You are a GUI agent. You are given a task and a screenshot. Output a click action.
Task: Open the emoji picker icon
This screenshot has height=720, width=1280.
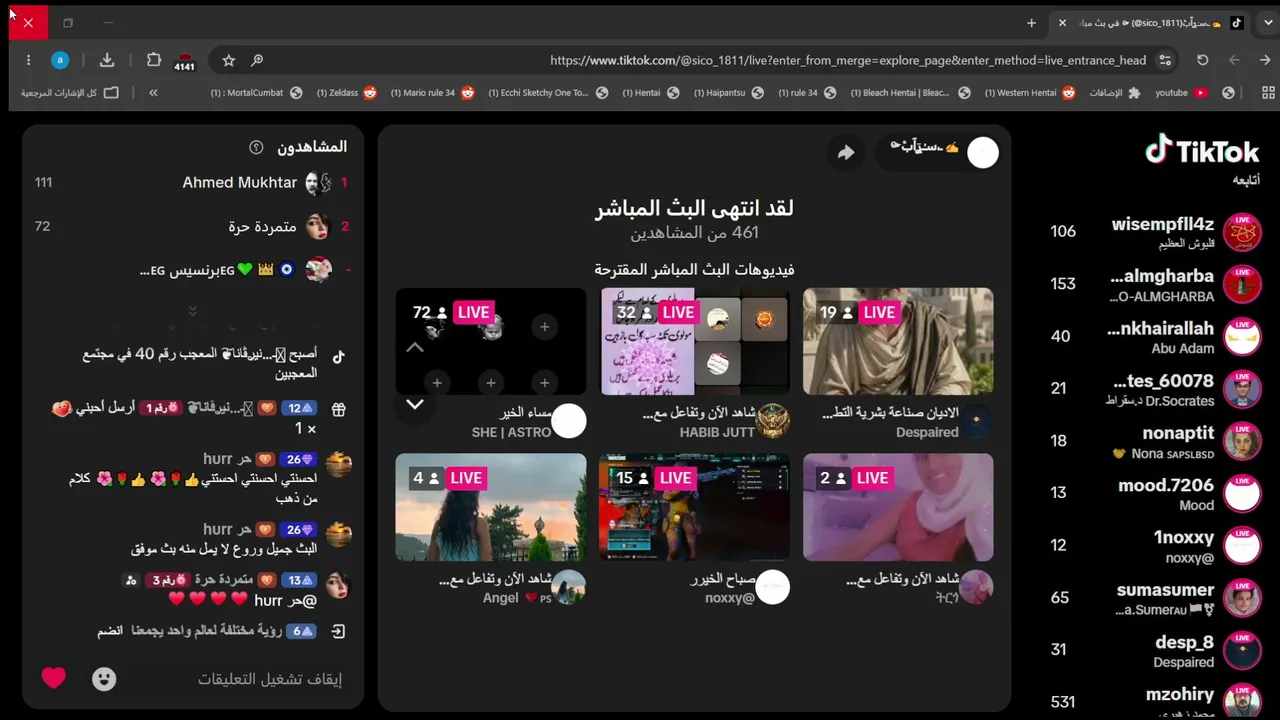(104, 679)
